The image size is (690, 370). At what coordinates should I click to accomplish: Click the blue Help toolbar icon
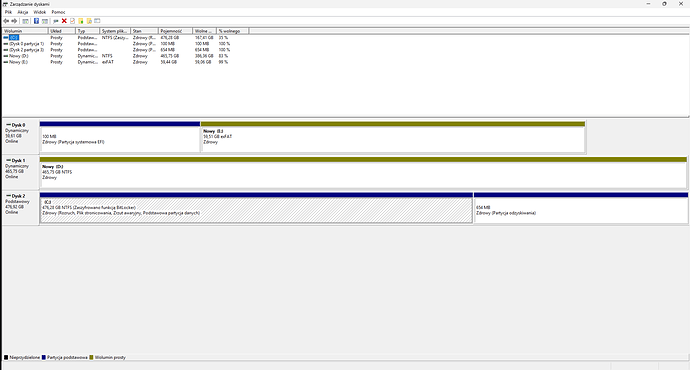pos(36,21)
